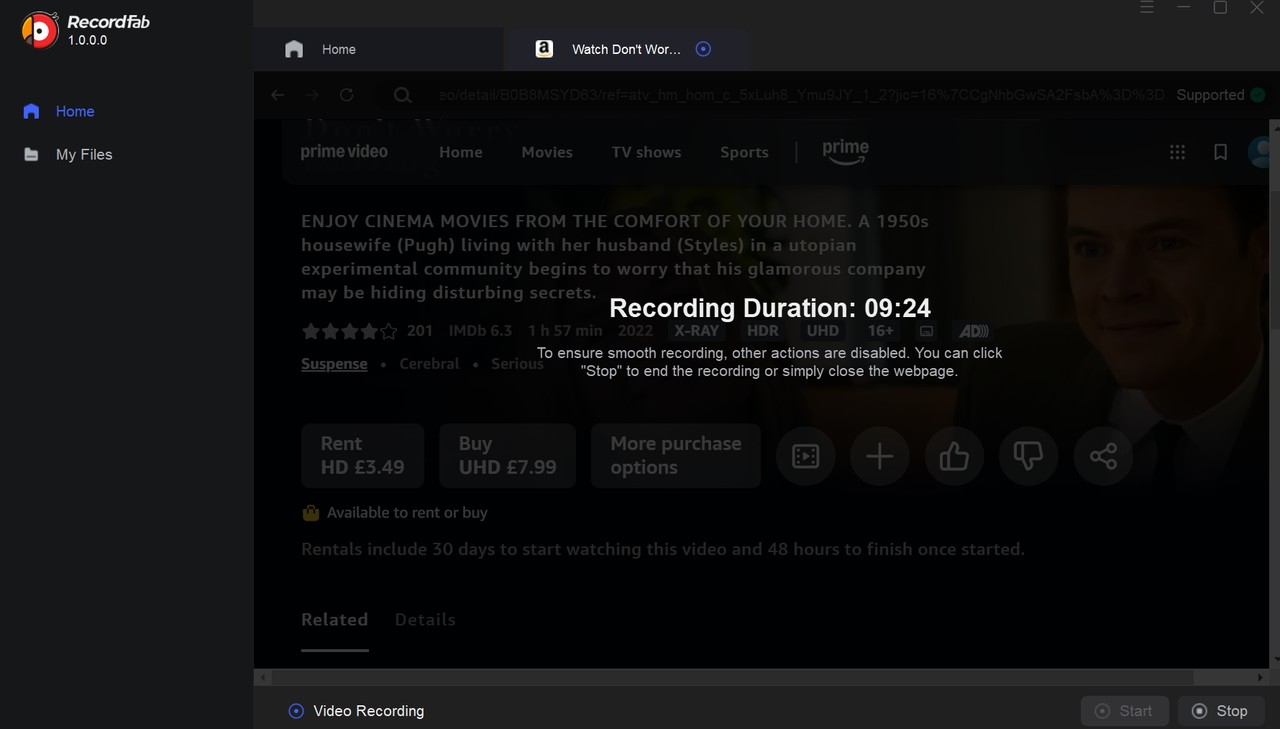Image resolution: width=1280 pixels, height=729 pixels.
Task: Click the URL address field
Action: tap(801, 95)
